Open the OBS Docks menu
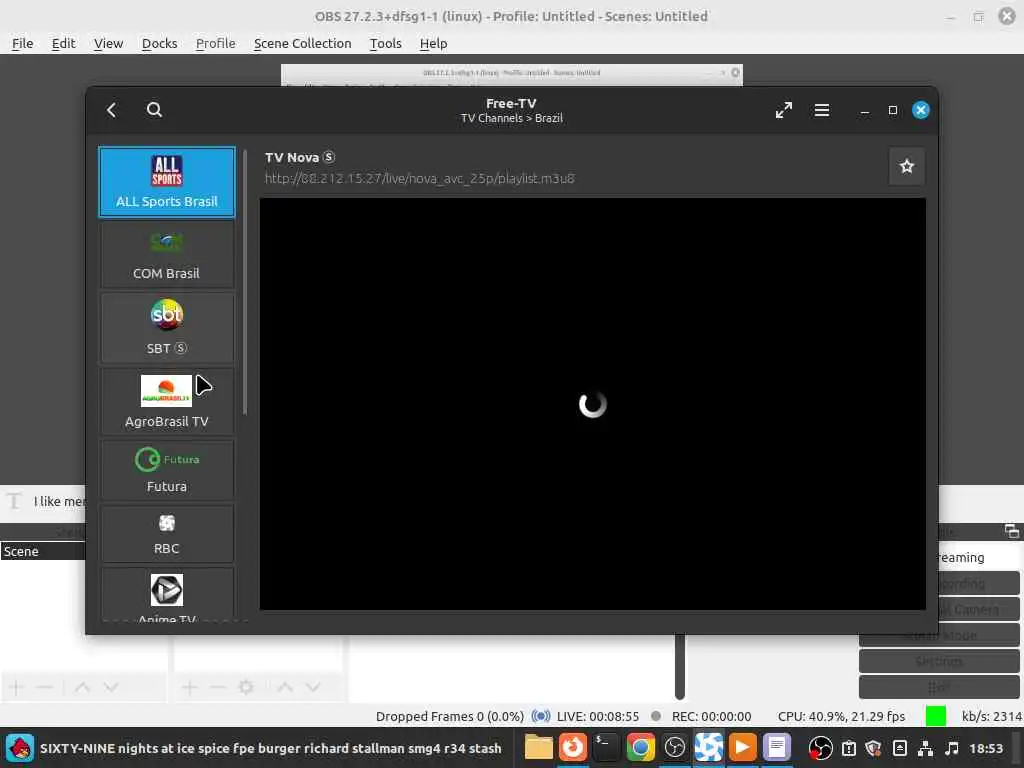Viewport: 1024px width, 768px height. (x=159, y=43)
